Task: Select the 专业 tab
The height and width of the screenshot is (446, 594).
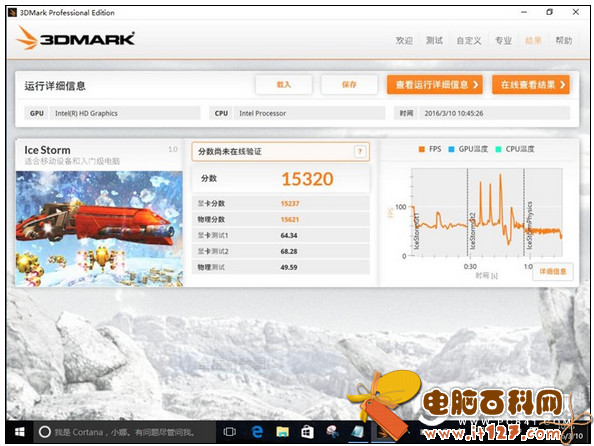Action: pyautogui.click(x=503, y=41)
